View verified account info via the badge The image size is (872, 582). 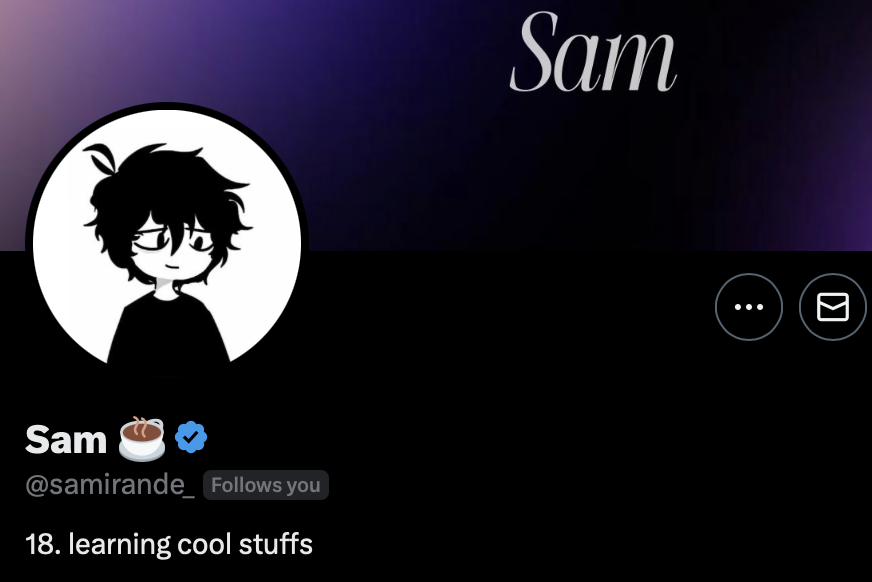tap(191, 437)
